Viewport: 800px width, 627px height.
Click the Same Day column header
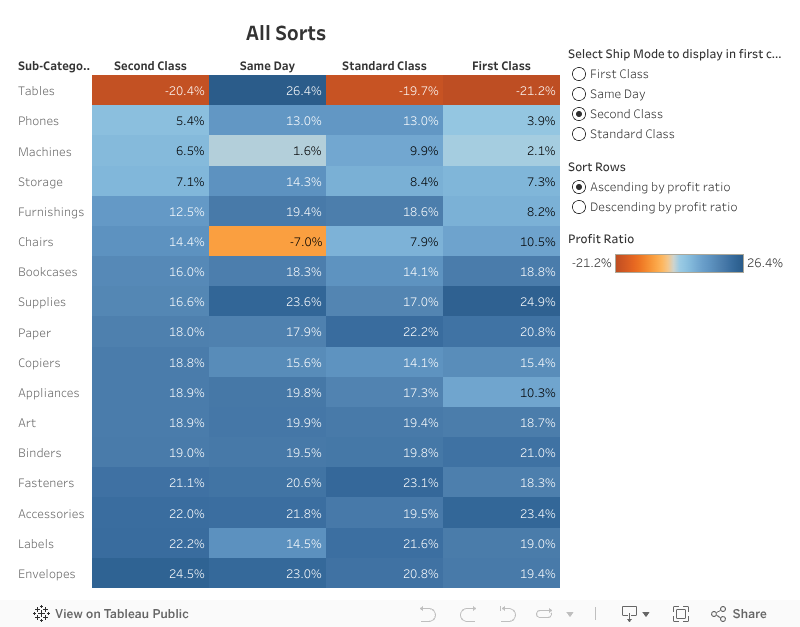[266, 66]
